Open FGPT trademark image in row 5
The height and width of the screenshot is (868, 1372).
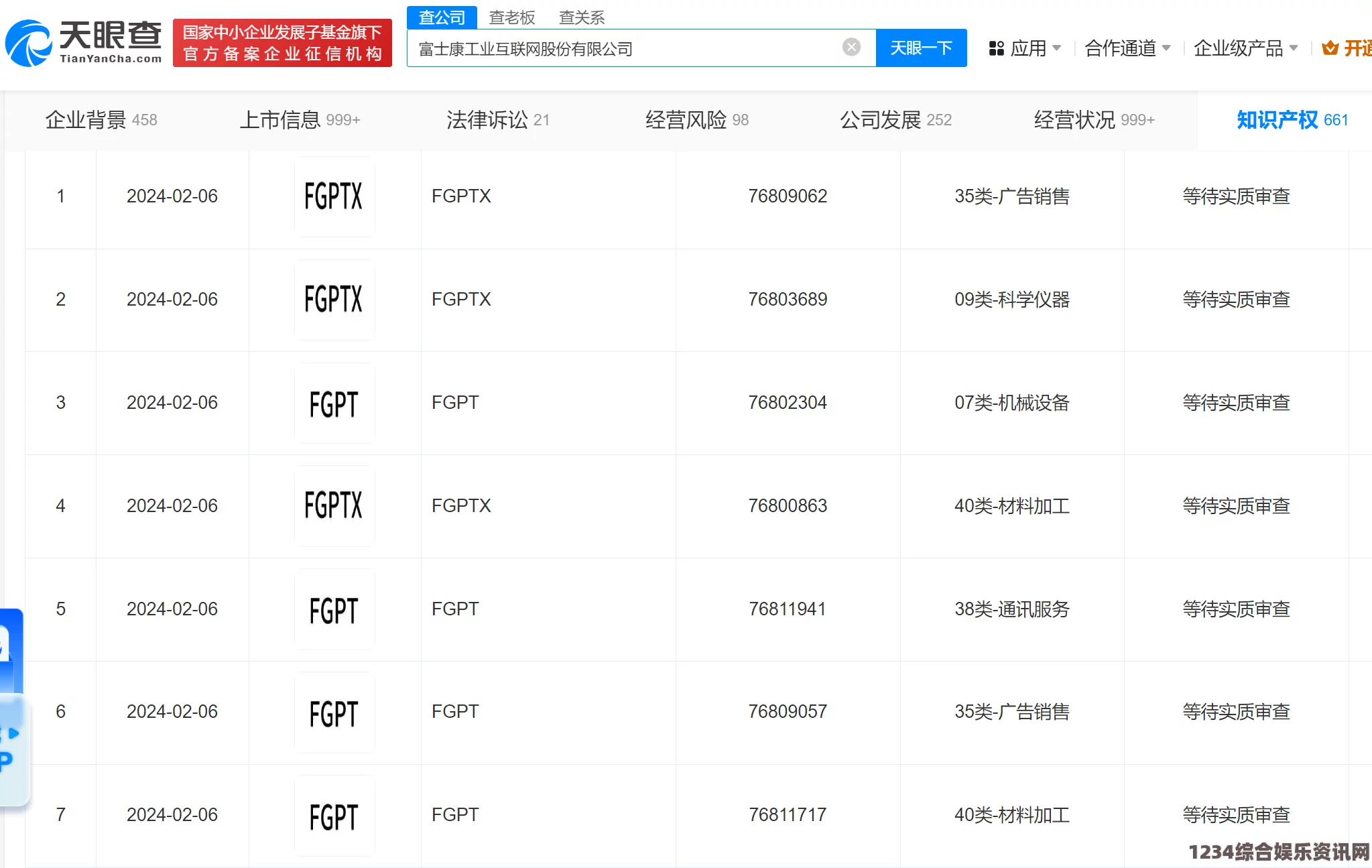click(334, 609)
